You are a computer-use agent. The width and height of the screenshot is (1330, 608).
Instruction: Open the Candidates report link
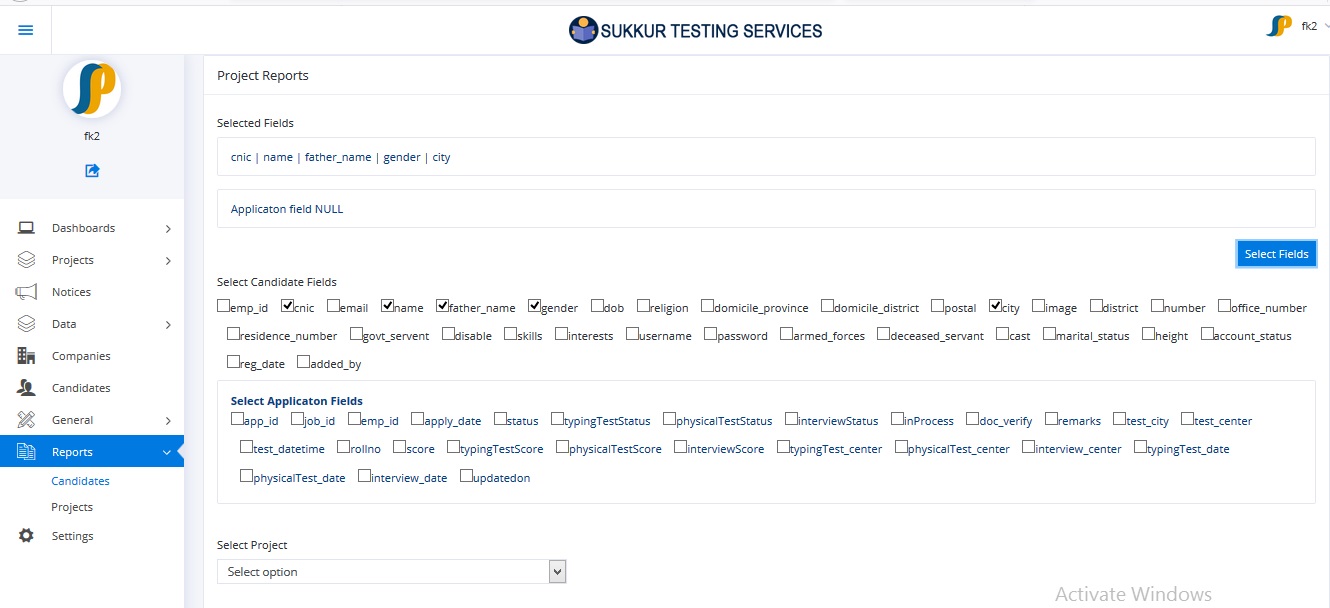[x=81, y=481]
